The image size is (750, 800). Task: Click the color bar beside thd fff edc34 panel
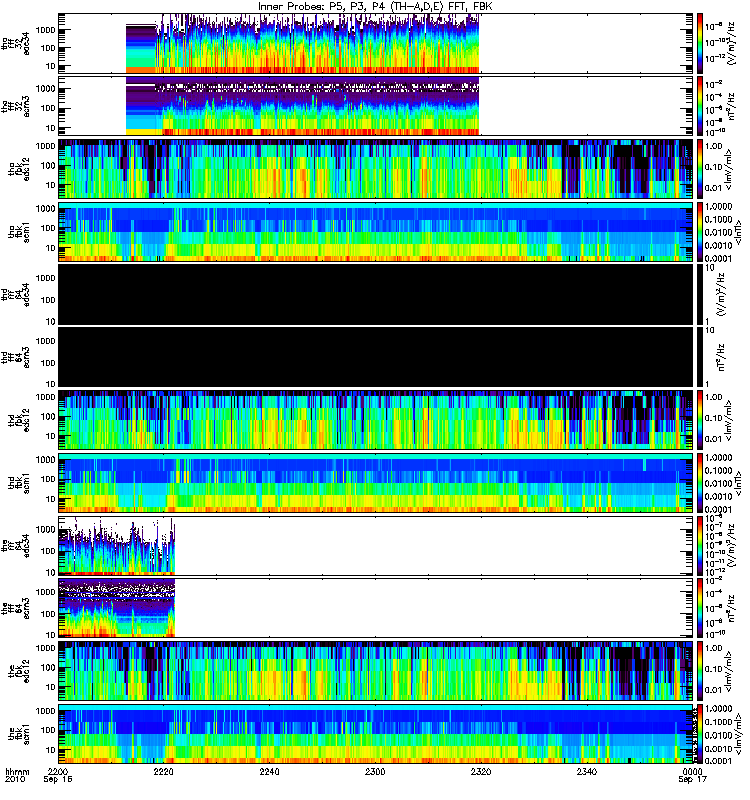click(700, 294)
